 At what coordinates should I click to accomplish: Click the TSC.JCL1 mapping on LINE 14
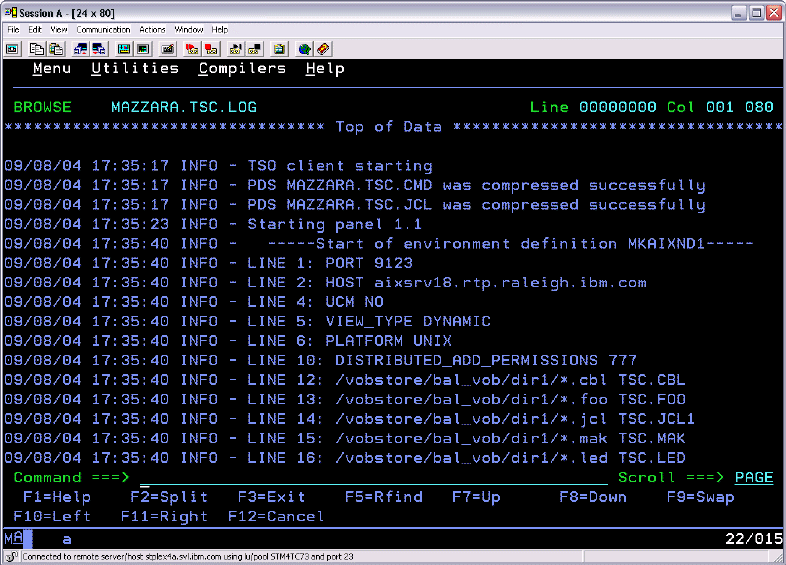click(656, 419)
